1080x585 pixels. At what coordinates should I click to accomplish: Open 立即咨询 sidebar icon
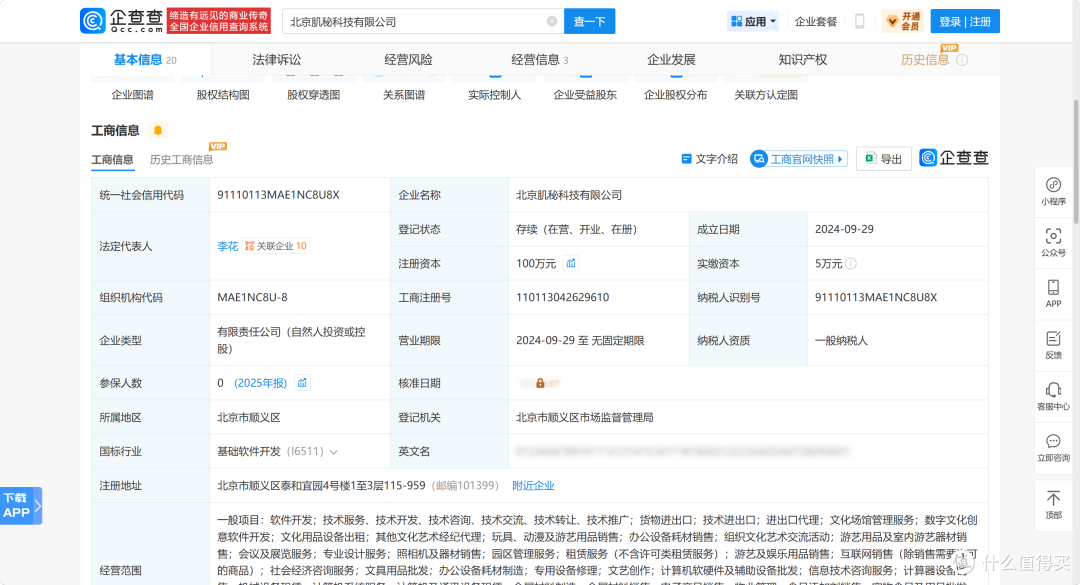tap(1053, 447)
